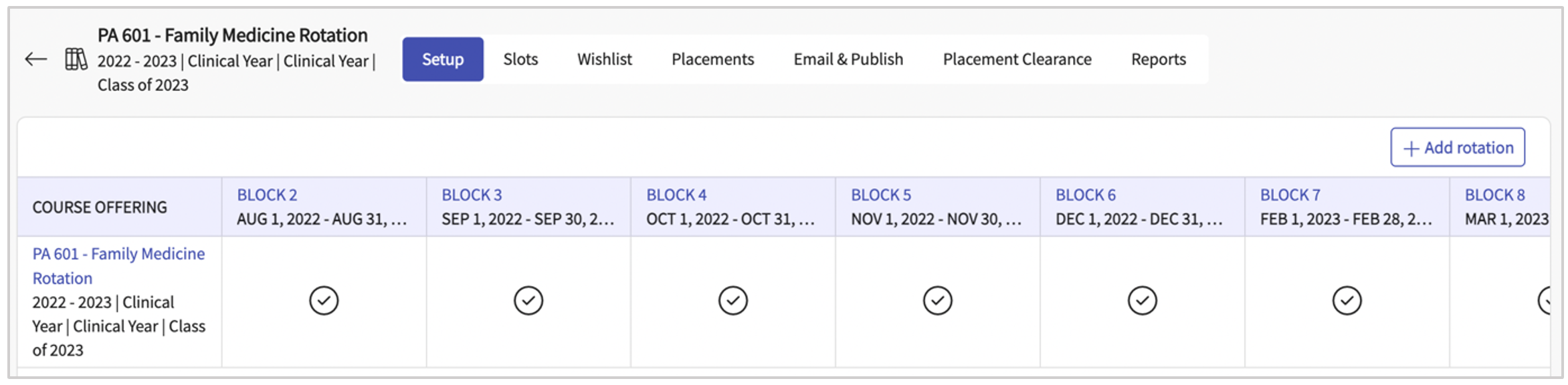Toggle the Block 2 checkmark circle
The width and height of the screenshot is (1568, 385).
tap(324, 301)
